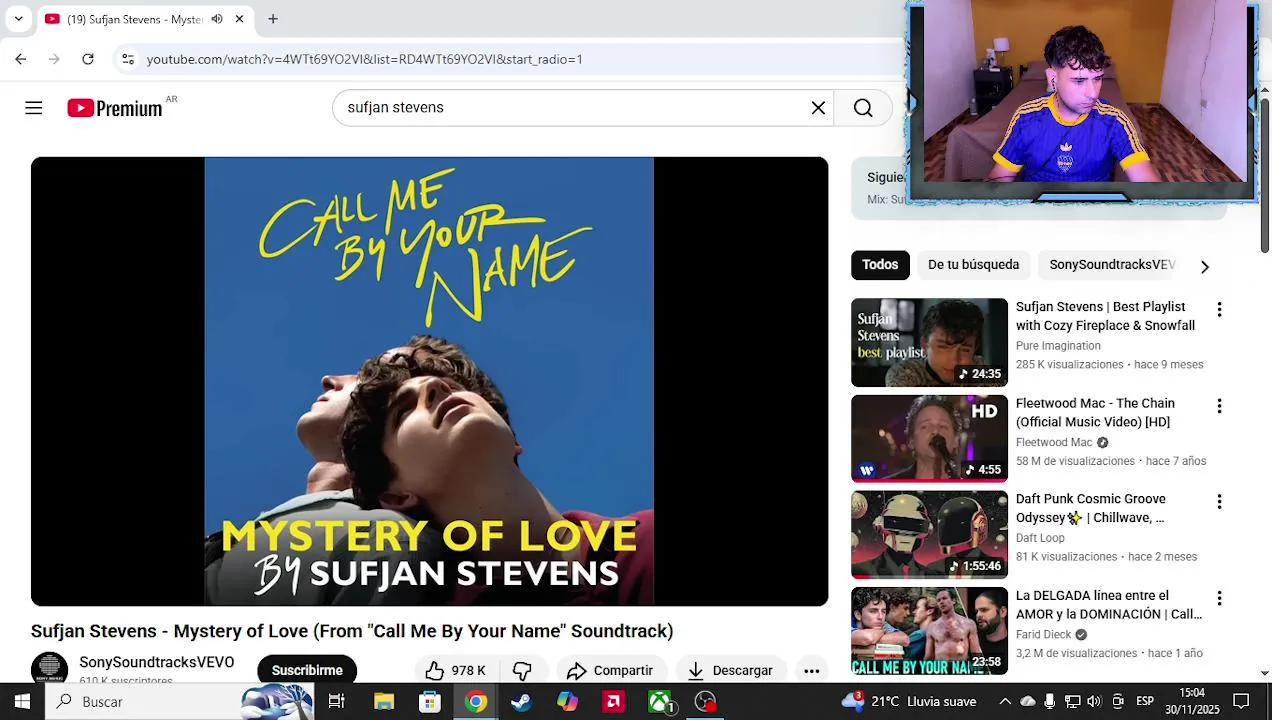
Task: Show more filter chips with right arrow
Action: pyautogui.click(x=1204, y=266)
